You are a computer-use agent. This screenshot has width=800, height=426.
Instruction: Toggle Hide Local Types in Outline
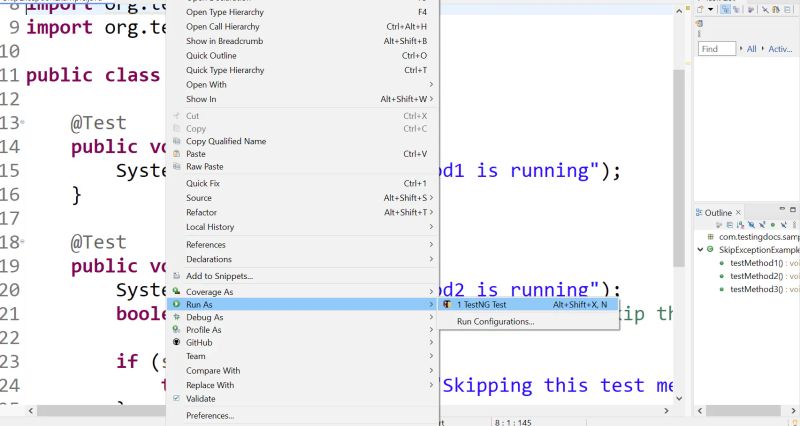[x=784, y=225]
